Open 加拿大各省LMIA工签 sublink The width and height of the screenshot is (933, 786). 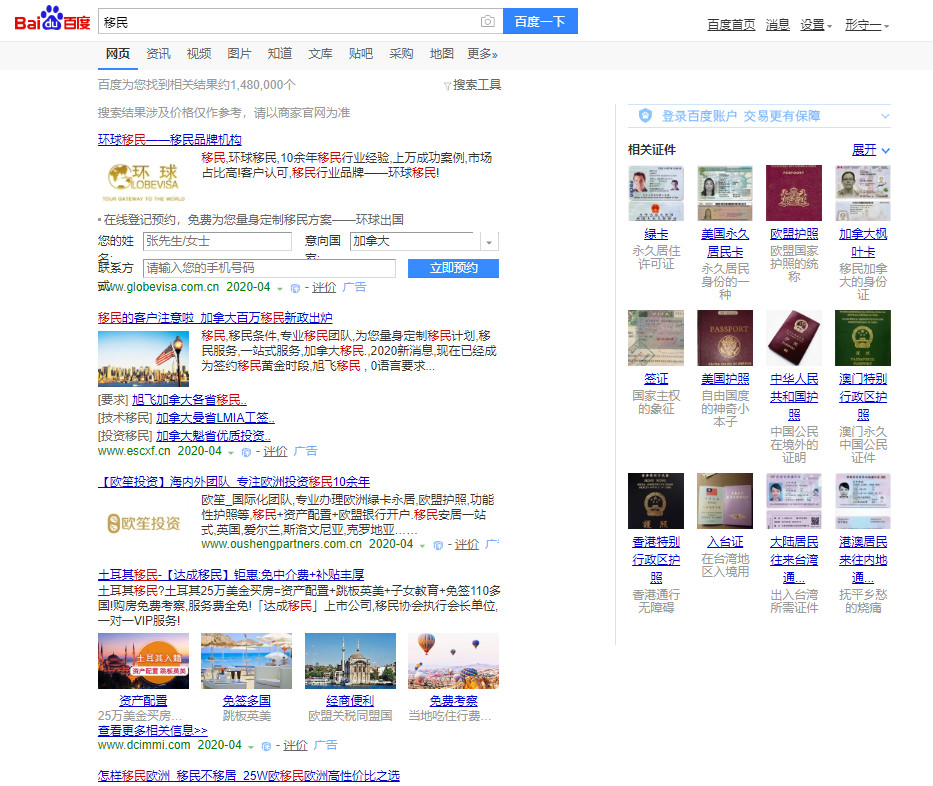coord(215,418)
